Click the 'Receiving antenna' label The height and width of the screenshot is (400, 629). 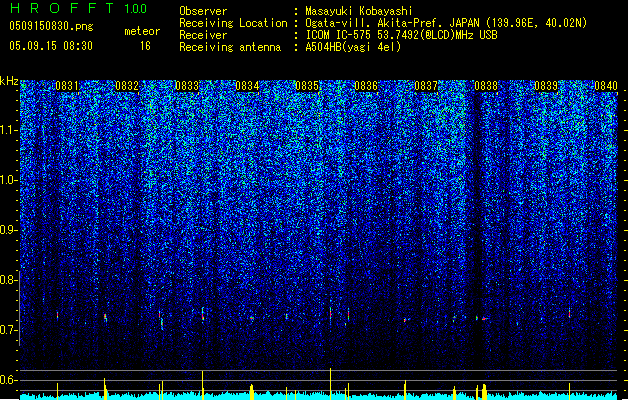click(230, 47)
